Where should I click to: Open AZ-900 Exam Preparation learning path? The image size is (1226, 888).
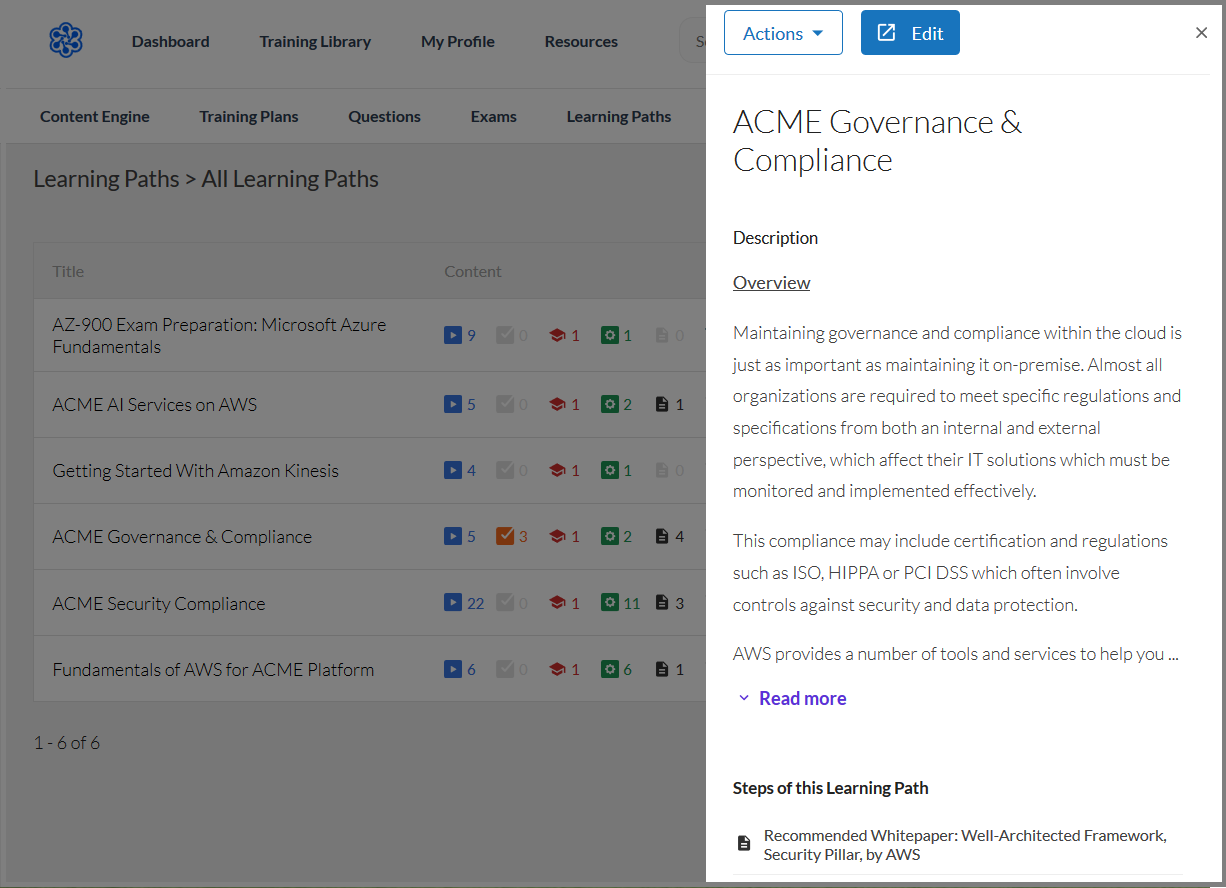[219, 336]
